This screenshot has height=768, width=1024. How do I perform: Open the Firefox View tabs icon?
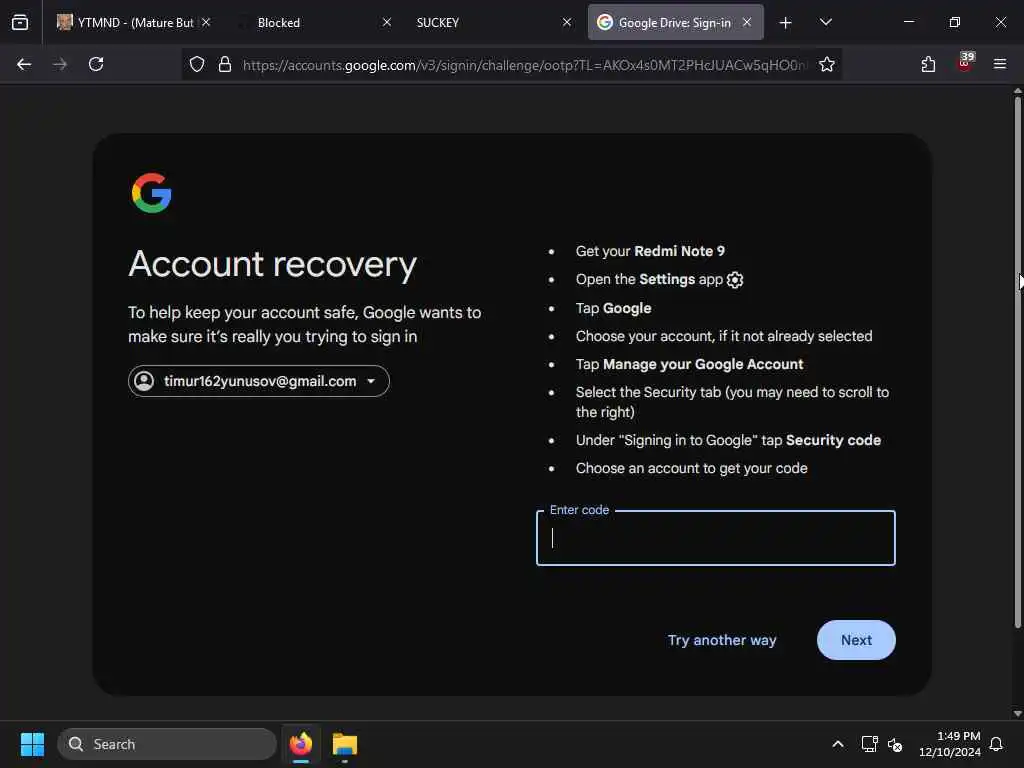pyautogui.click(x=20, y=22)
